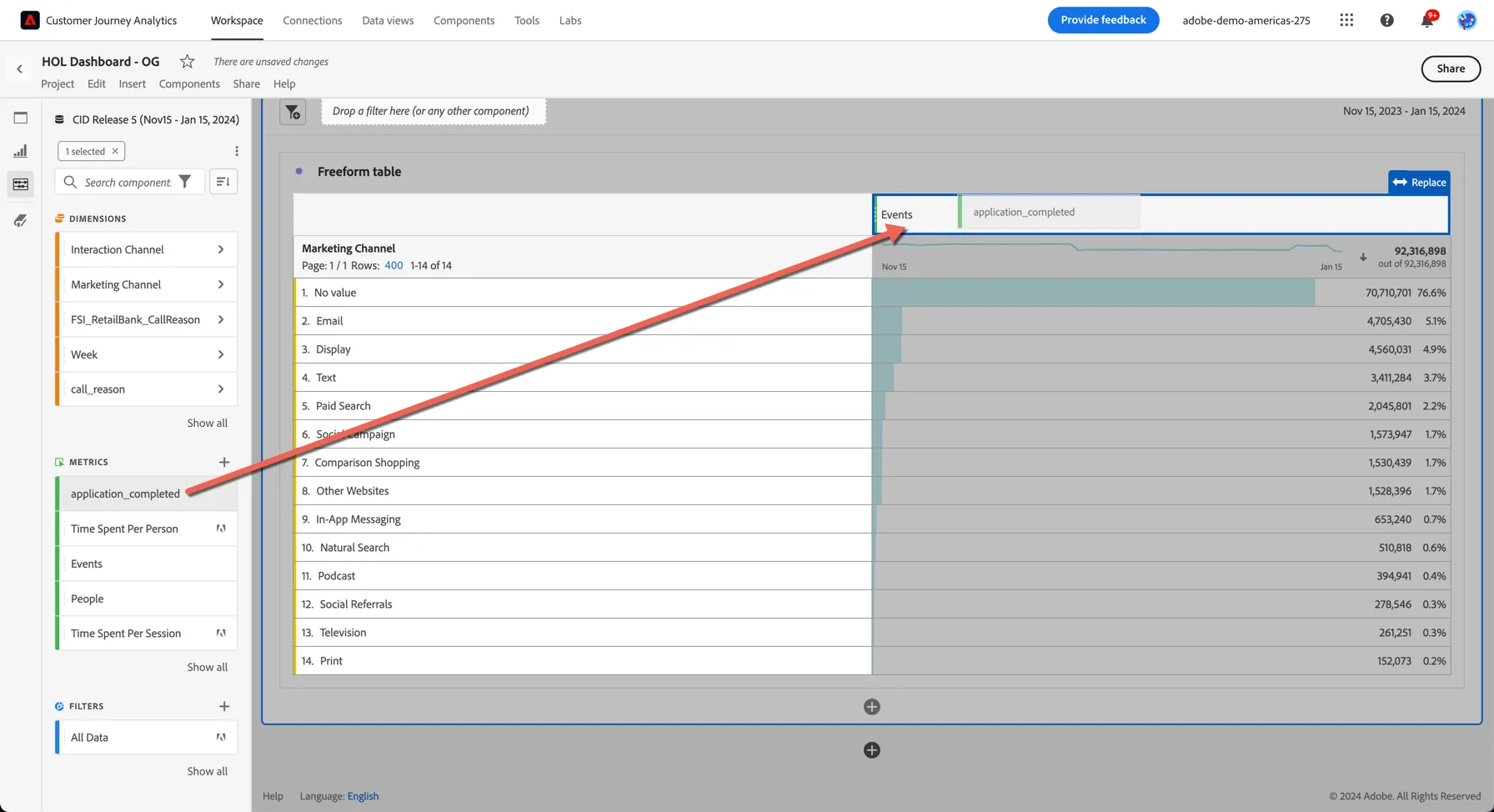Add a new metric with plus icon
Screen dimensions: 1494x812
pos(224,462)
